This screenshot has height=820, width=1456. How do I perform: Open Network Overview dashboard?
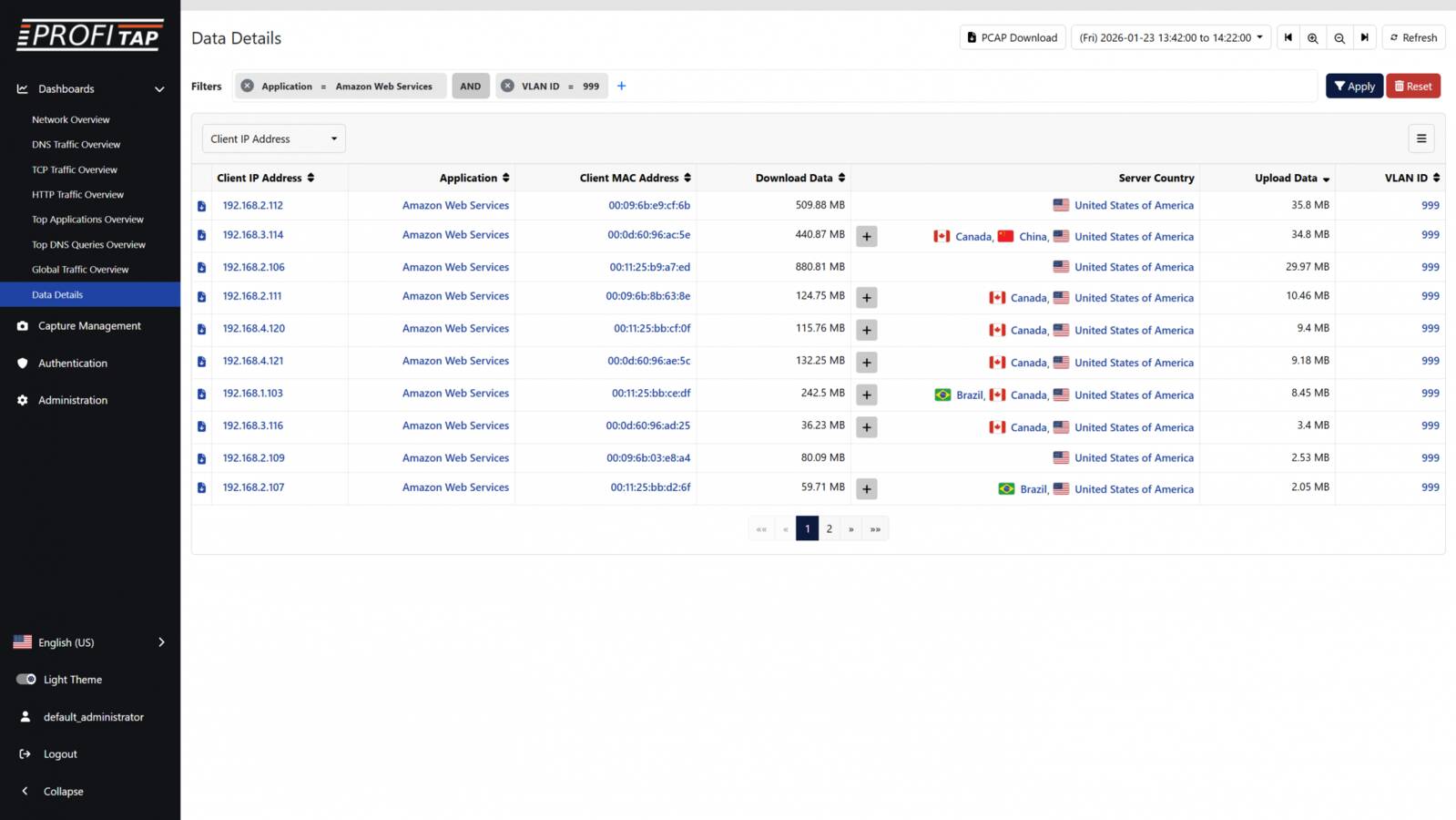tap(71, 120)
